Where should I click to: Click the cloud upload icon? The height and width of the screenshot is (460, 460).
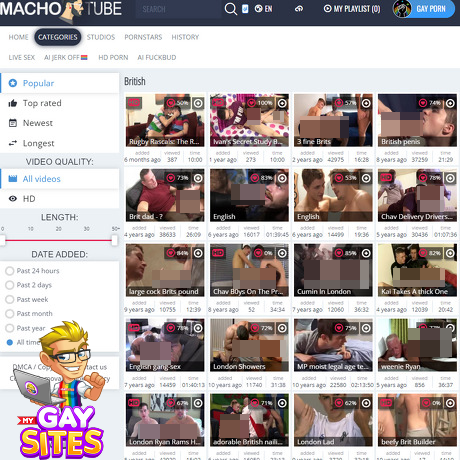[299, 9]
